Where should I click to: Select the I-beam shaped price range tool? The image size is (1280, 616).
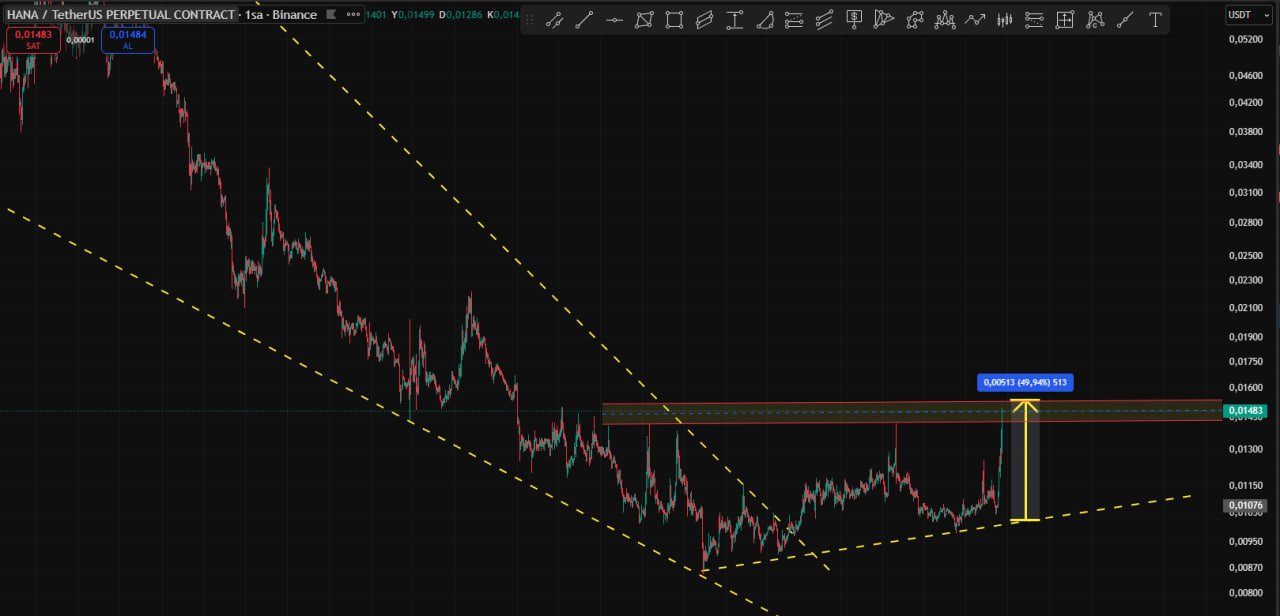click(734, 20)
